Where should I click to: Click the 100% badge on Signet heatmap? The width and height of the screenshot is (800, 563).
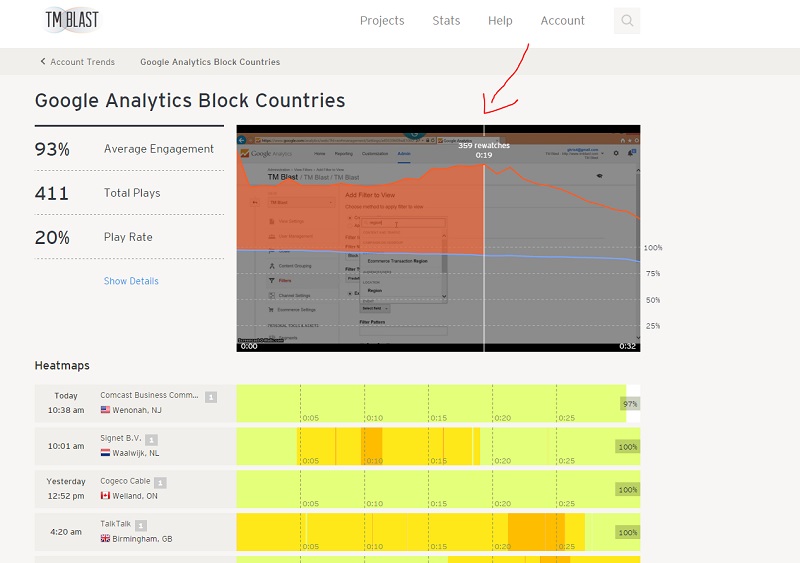[x=628, y=447]
